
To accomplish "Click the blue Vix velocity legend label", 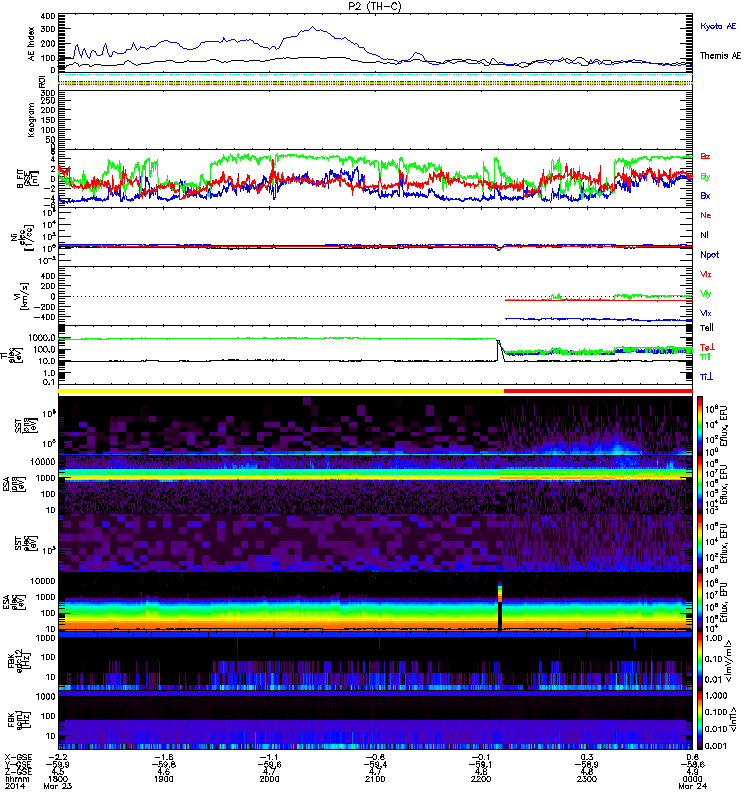I will [x=705, y=313].
